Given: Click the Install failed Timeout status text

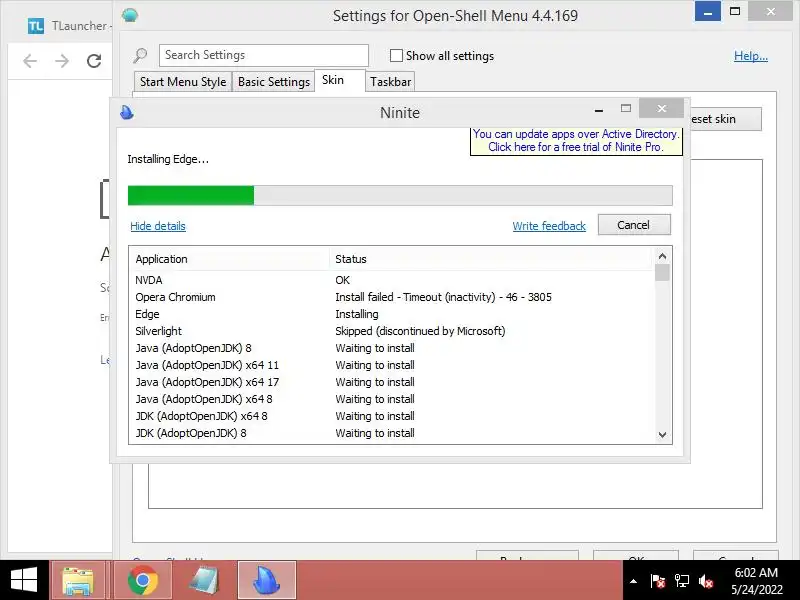Looking at the screenshot, I should point(443,297).
